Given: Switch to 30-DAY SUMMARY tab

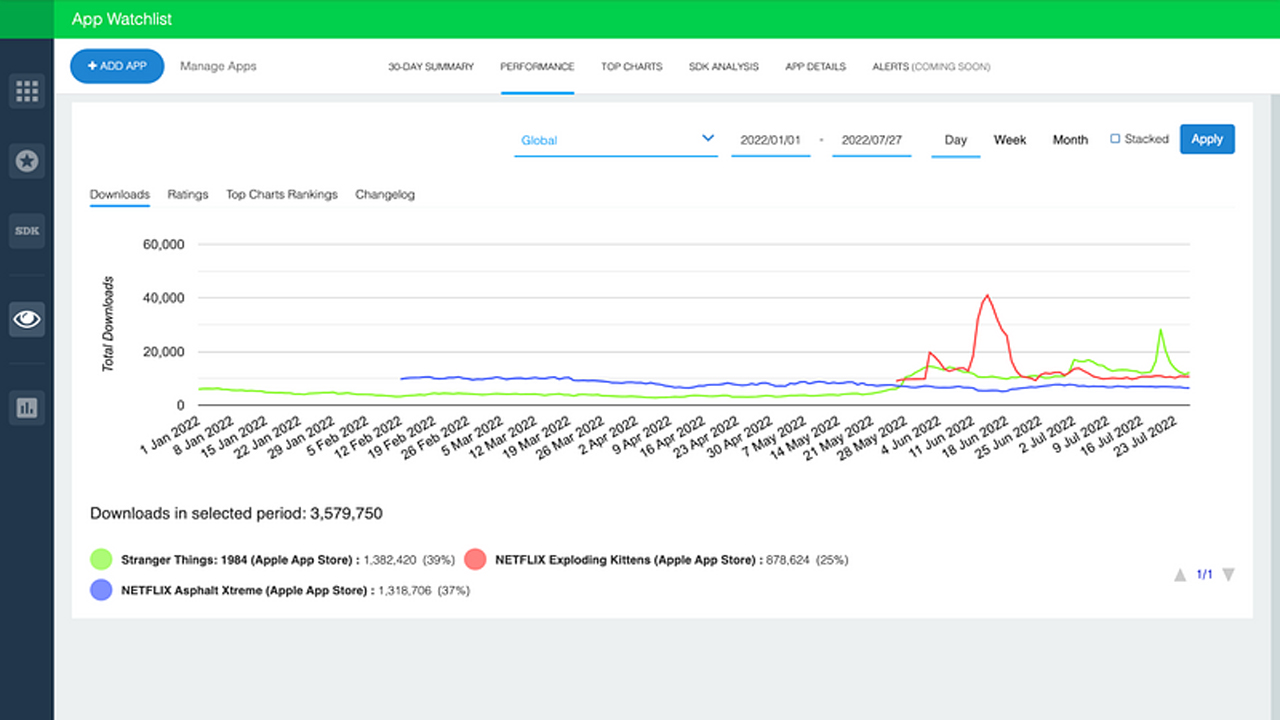Looking at the screenshot, I should click(431, 67).
